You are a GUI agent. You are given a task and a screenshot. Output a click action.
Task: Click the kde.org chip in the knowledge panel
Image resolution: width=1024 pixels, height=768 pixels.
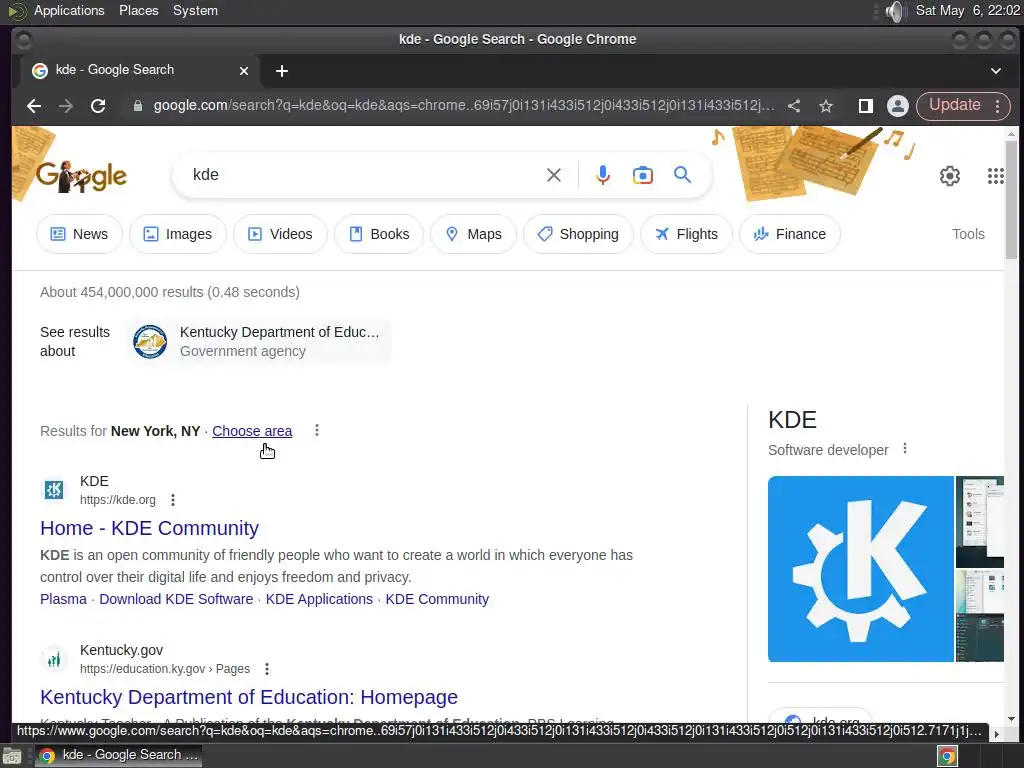[x=820, y=720]
